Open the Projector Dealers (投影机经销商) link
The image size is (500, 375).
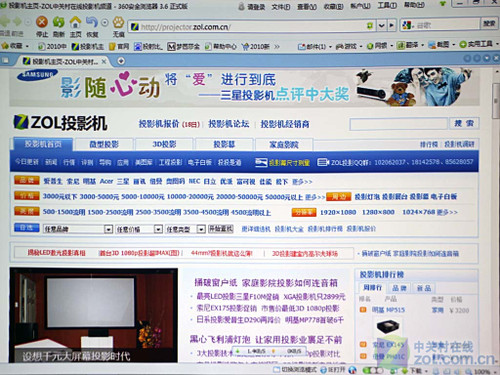tap(285, 124)
